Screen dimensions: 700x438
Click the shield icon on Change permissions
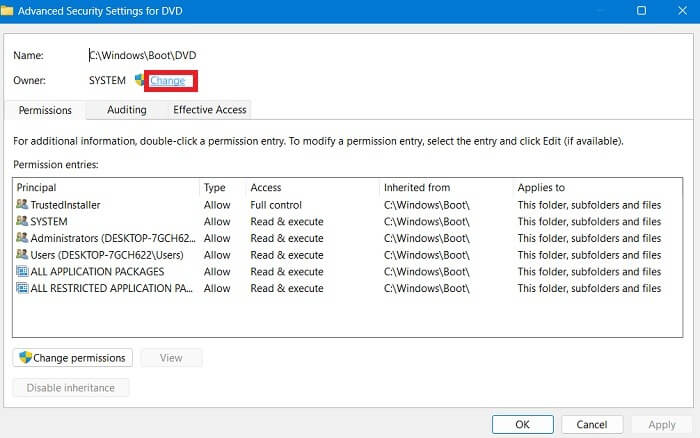[x=25, y=357]
